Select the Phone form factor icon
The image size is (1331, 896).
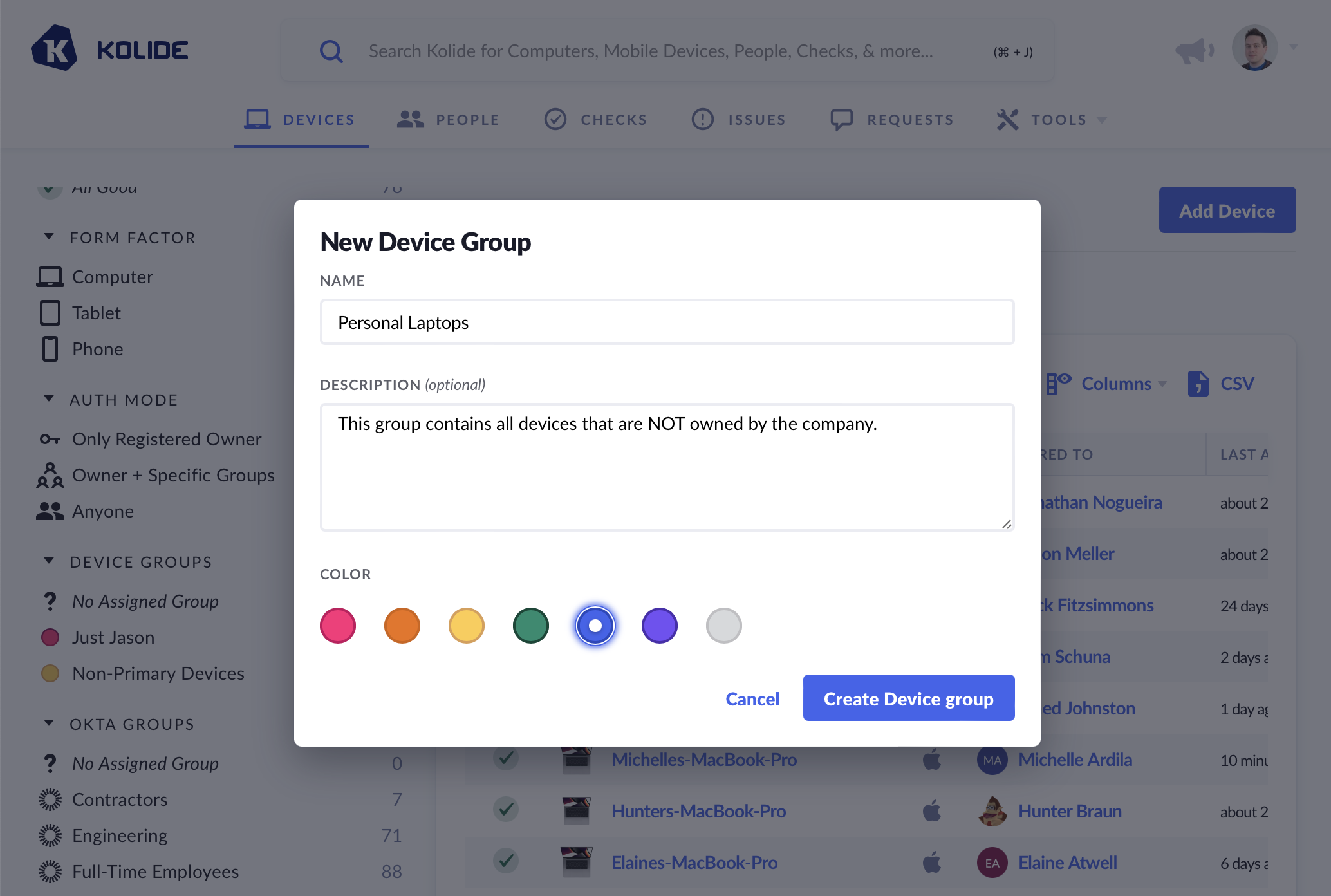(50, 349)
